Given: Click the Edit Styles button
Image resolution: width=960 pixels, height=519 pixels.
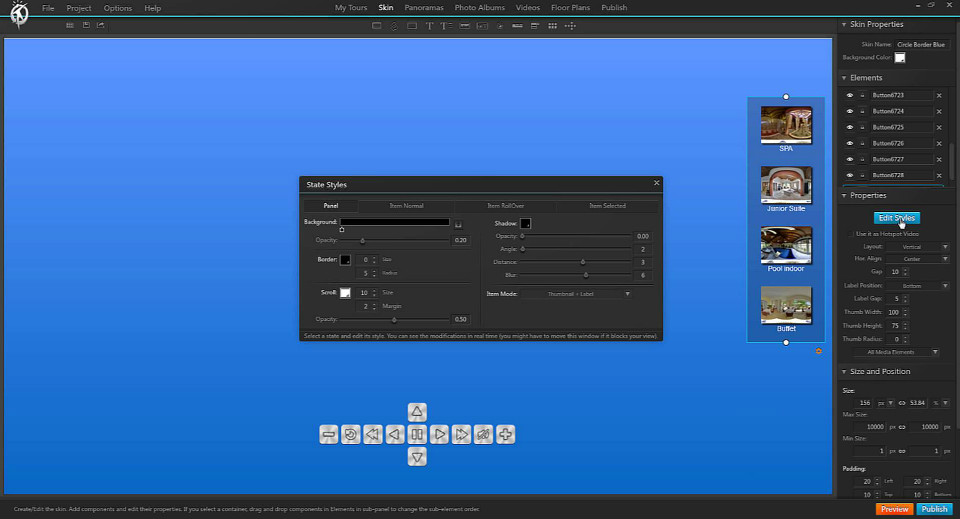Looking at the screenshot, I should (896, 218).
